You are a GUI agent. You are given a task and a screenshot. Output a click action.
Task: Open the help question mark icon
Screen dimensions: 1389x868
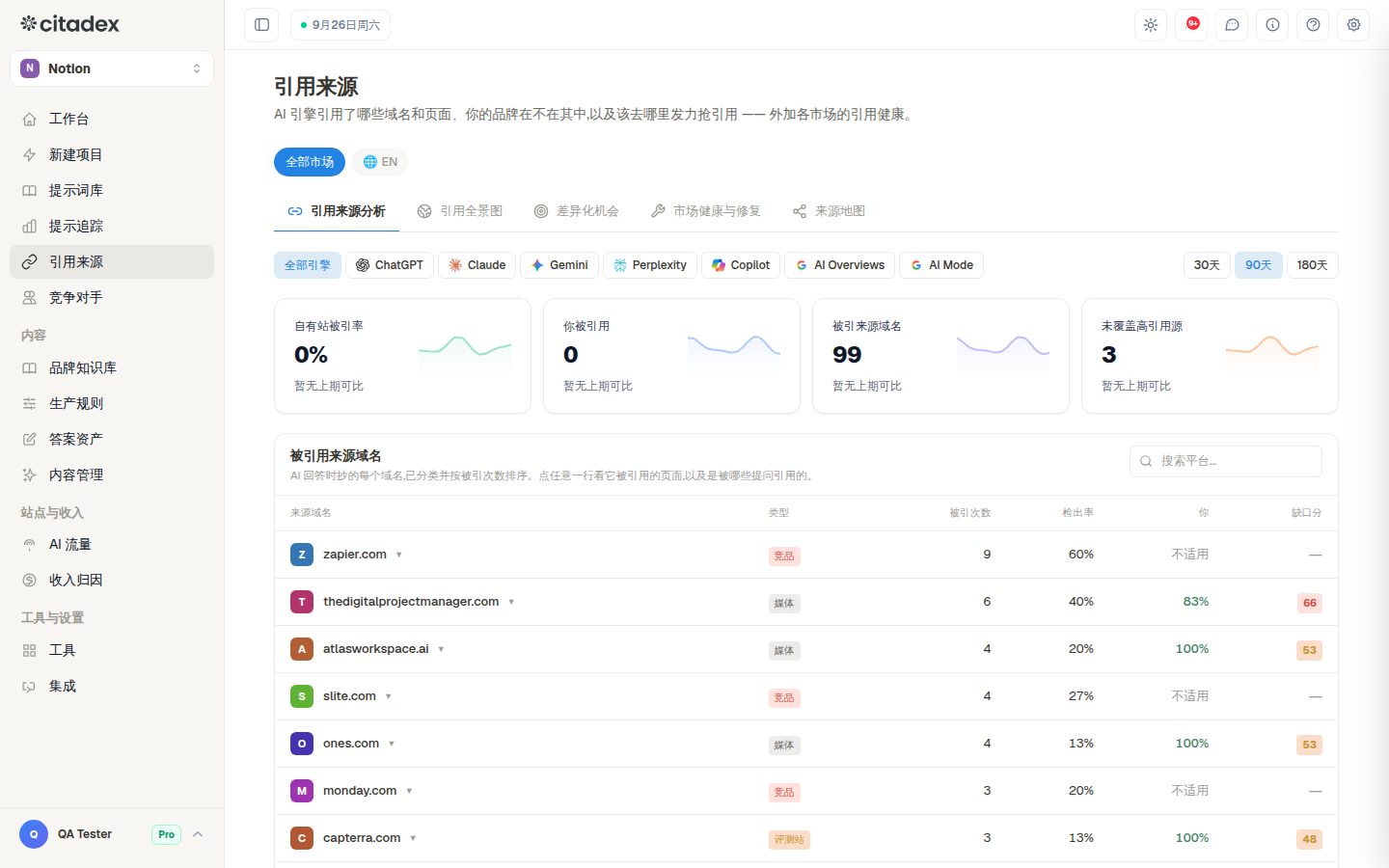click(x=1313, y=25)
